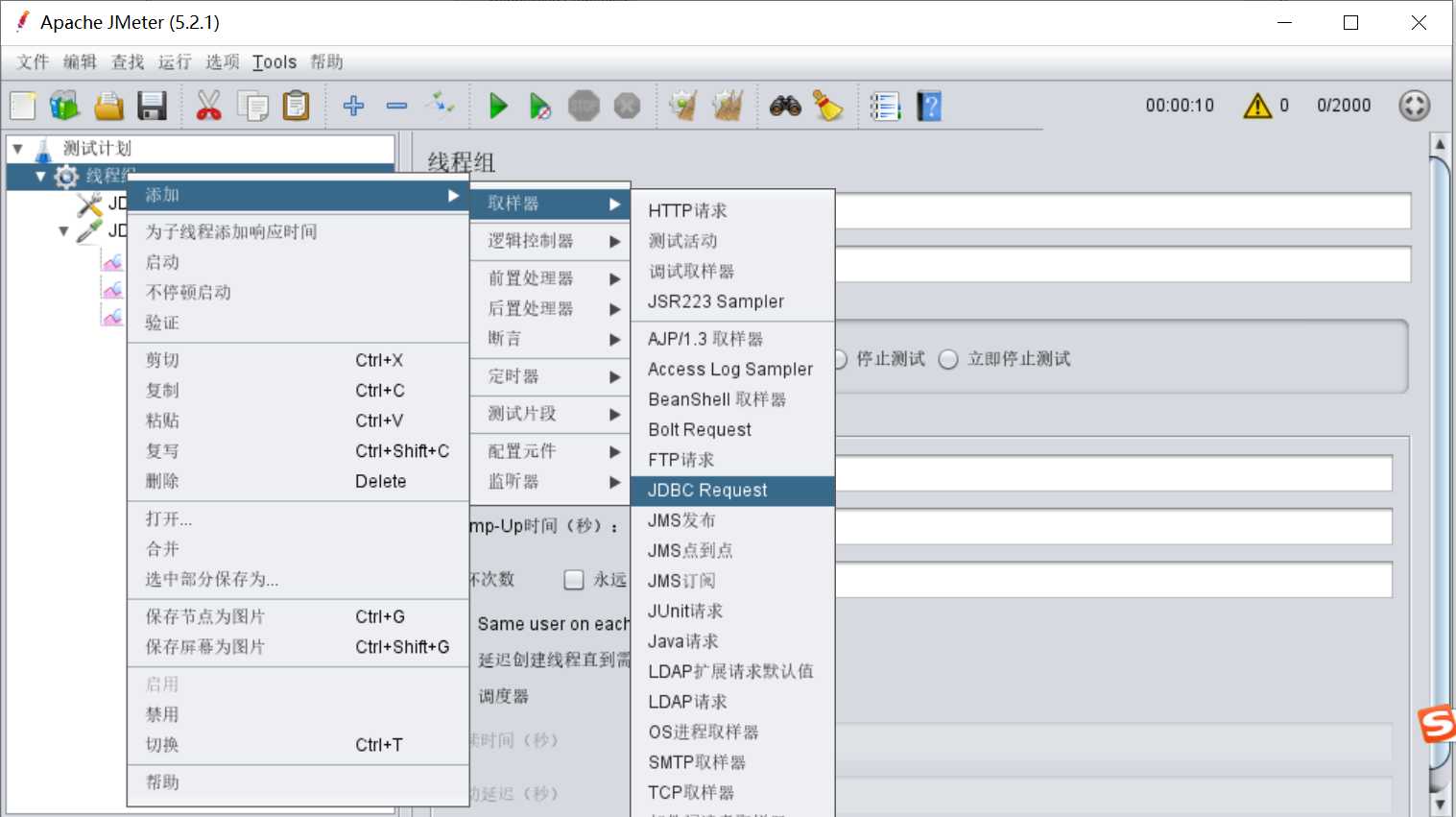Open the Tools menu
Viewport: 1456px width, 817px height.
click(x=274, y=62)
